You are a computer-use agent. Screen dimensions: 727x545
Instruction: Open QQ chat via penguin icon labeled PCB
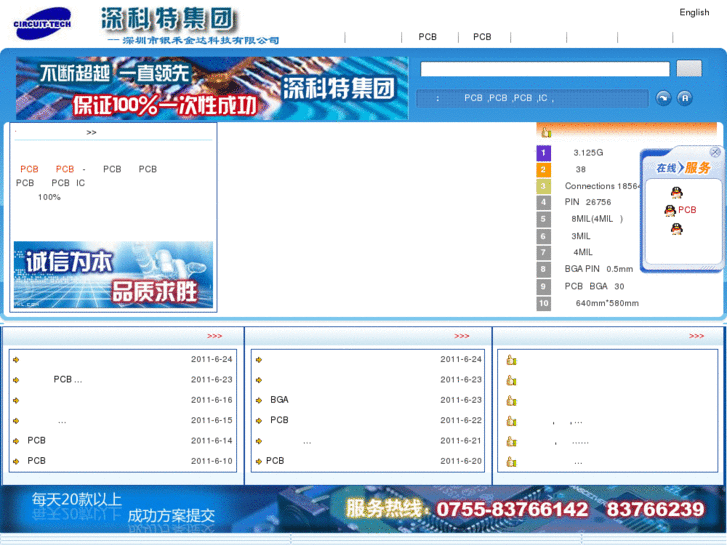(x=670, y=211)
